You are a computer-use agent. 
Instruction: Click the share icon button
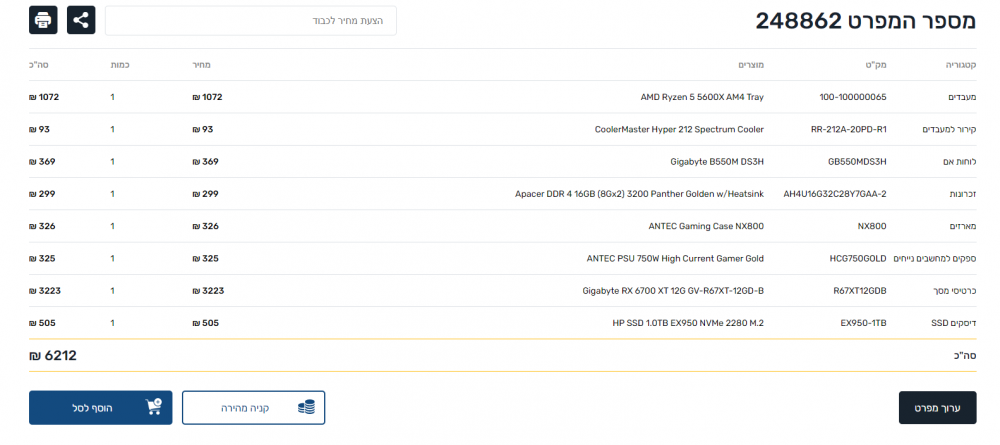81,20
